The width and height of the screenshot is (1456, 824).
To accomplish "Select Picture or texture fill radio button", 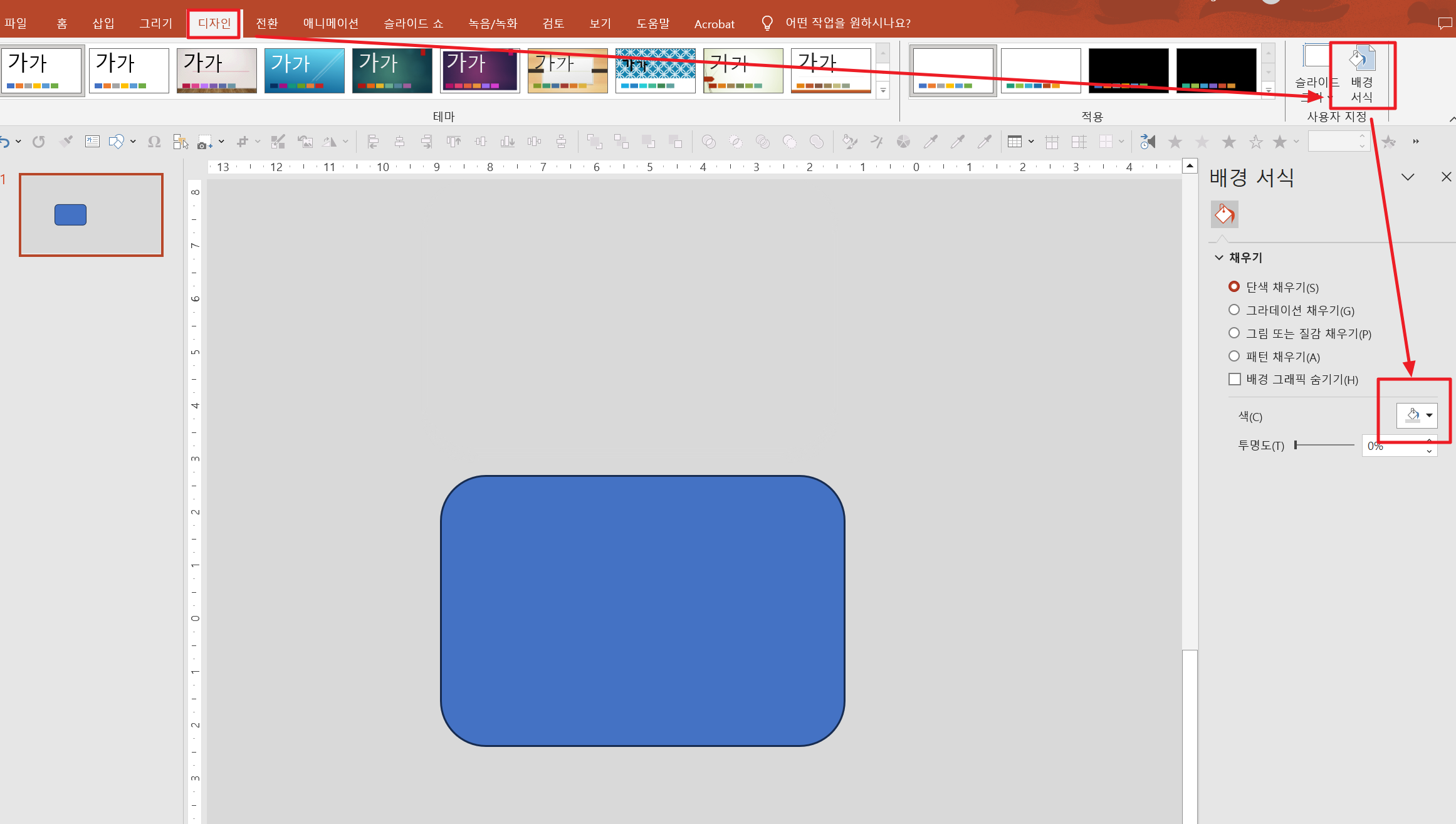I will pyautogui.click(x=1234, y=333).
